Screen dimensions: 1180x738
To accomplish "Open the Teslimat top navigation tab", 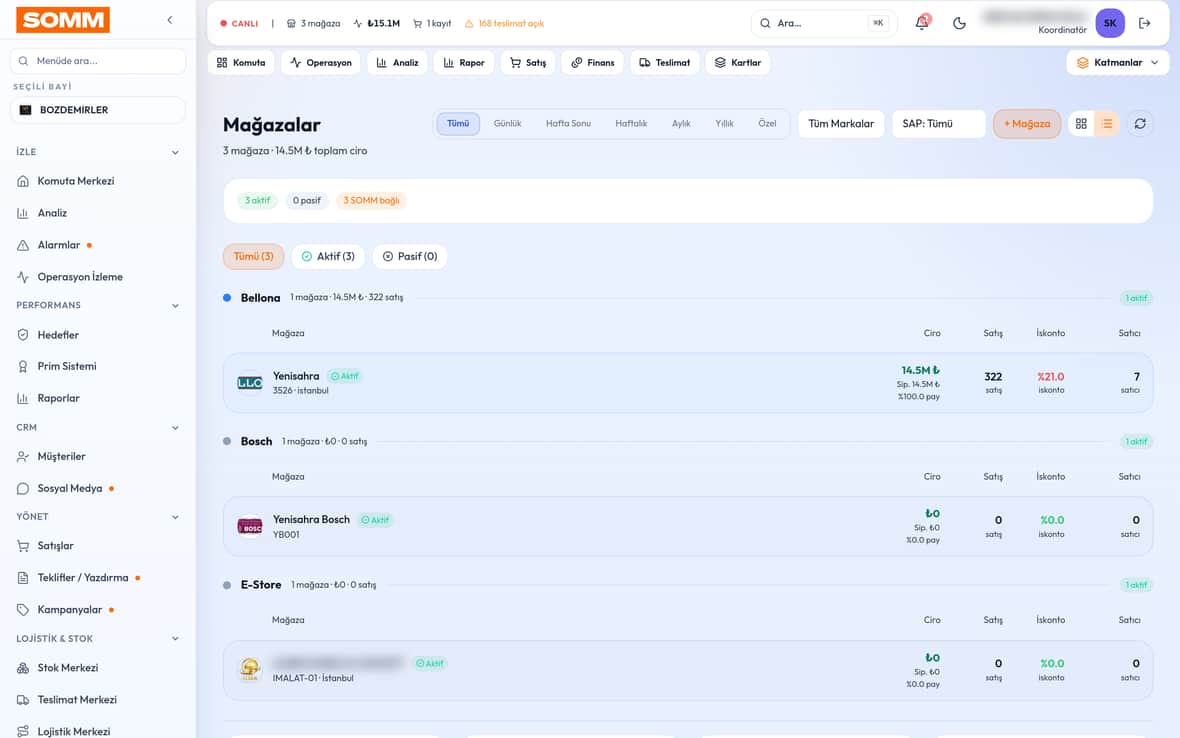I will coord(665,62).
